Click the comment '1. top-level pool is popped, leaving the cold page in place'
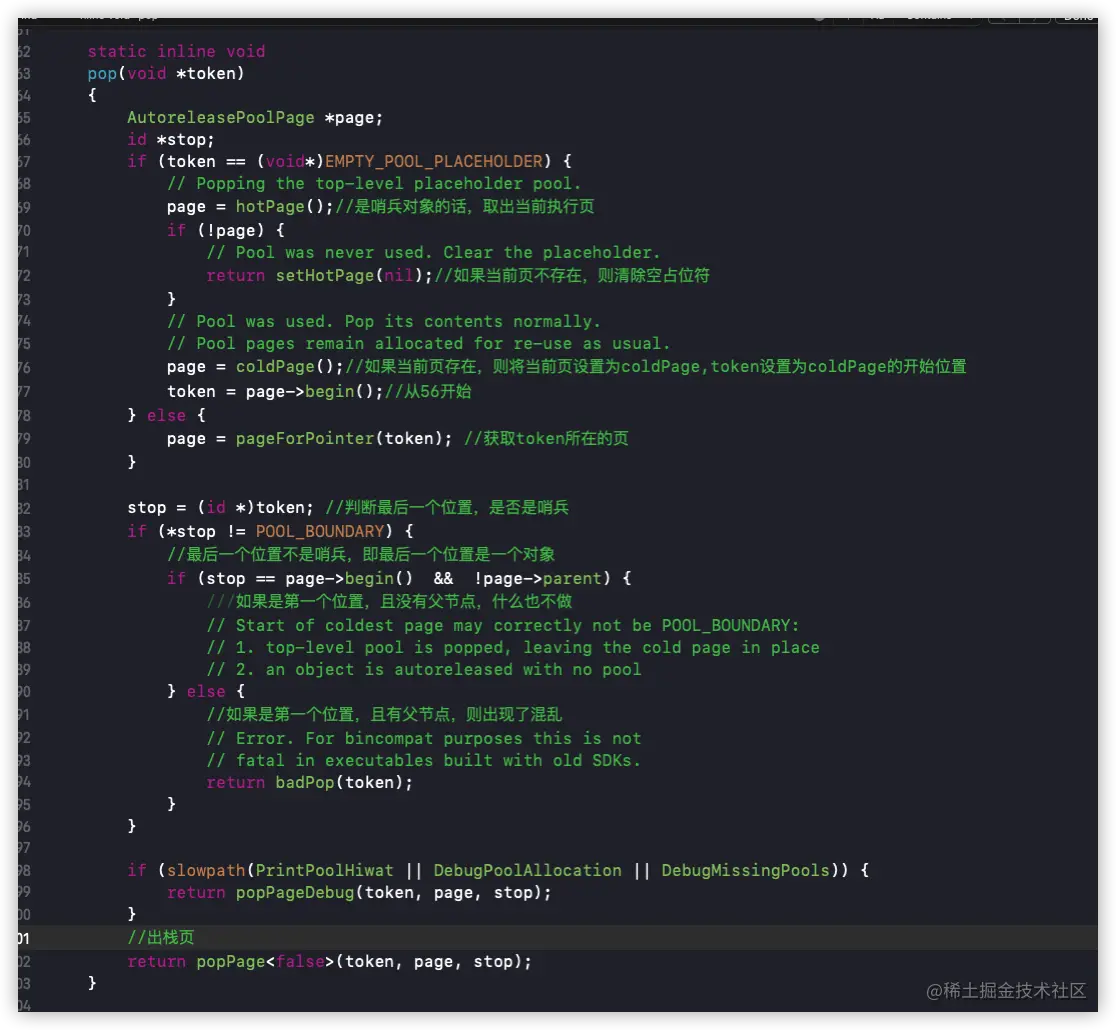 point(513,648)
